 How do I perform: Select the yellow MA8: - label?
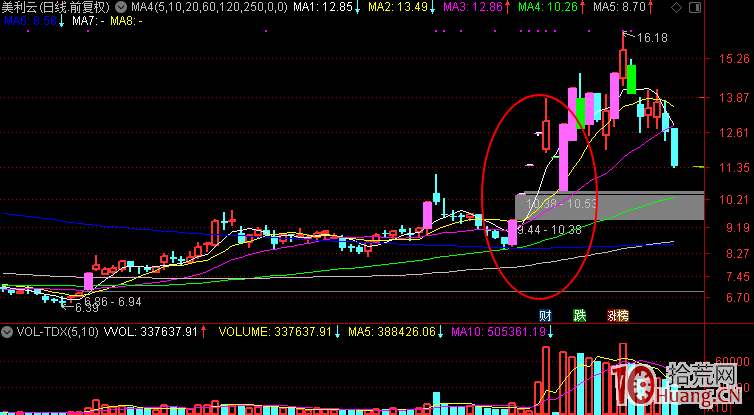[126, 21]
